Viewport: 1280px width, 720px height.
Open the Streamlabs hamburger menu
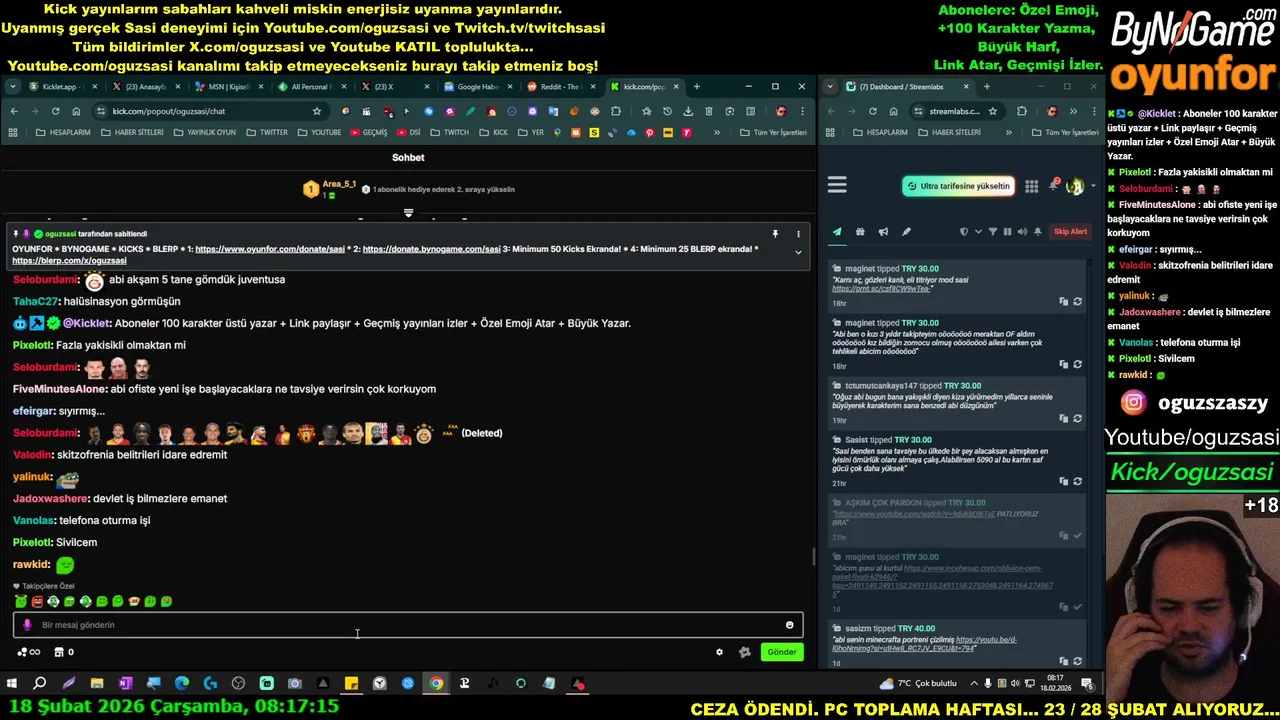pyautogui.click(x=837, y=185)
